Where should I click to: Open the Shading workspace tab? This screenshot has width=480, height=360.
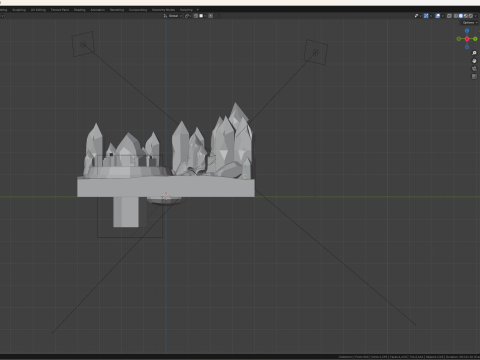coord(80,10)
